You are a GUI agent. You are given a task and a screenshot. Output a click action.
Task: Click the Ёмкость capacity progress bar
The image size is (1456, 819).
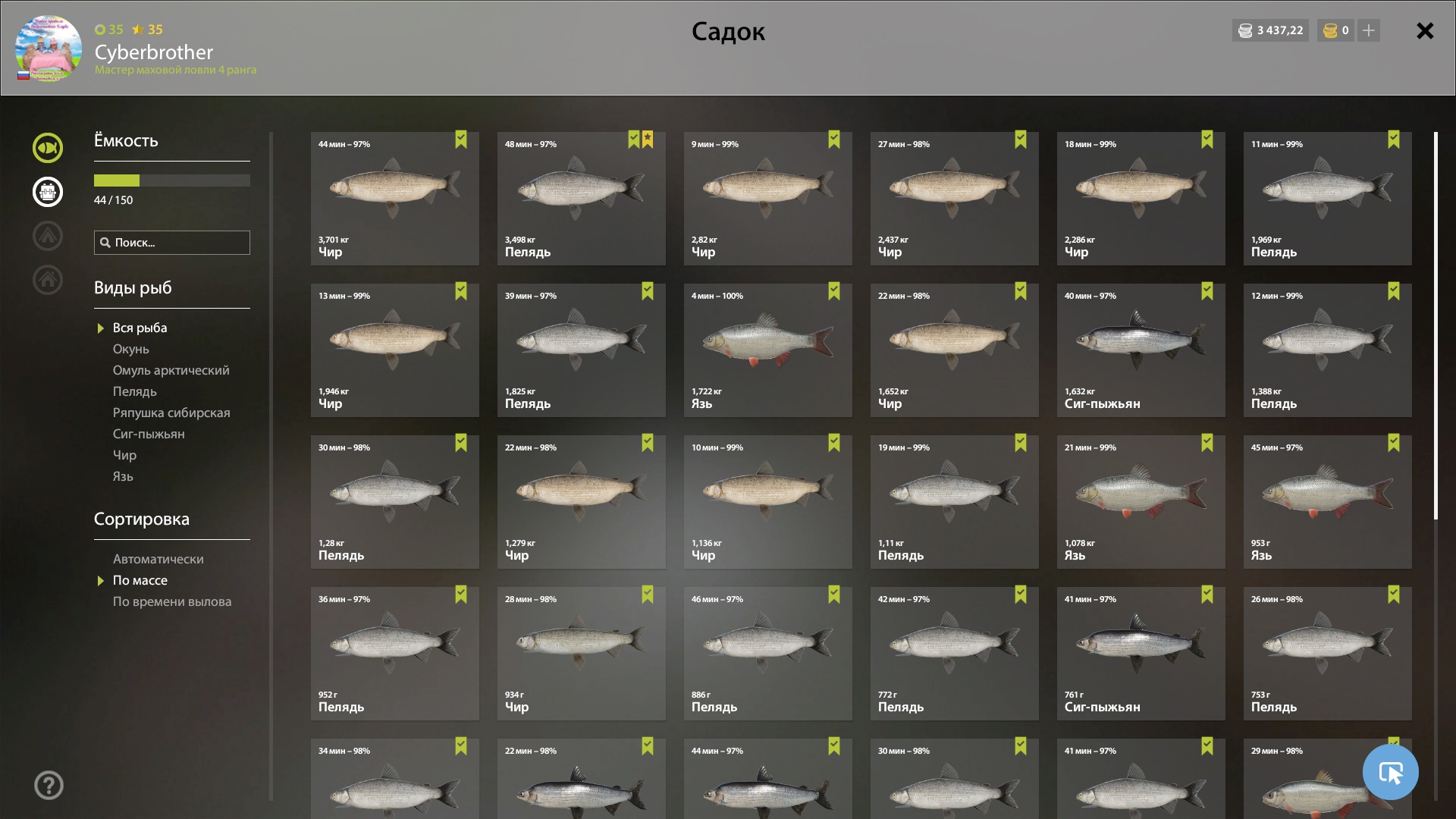(172, 180)
